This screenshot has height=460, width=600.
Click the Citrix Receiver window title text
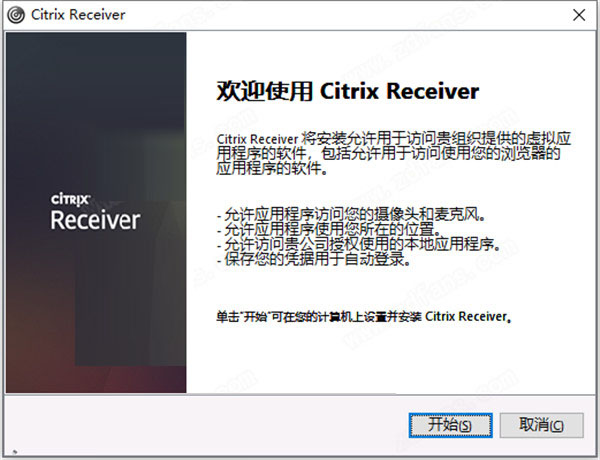click(x=78, y=15)
